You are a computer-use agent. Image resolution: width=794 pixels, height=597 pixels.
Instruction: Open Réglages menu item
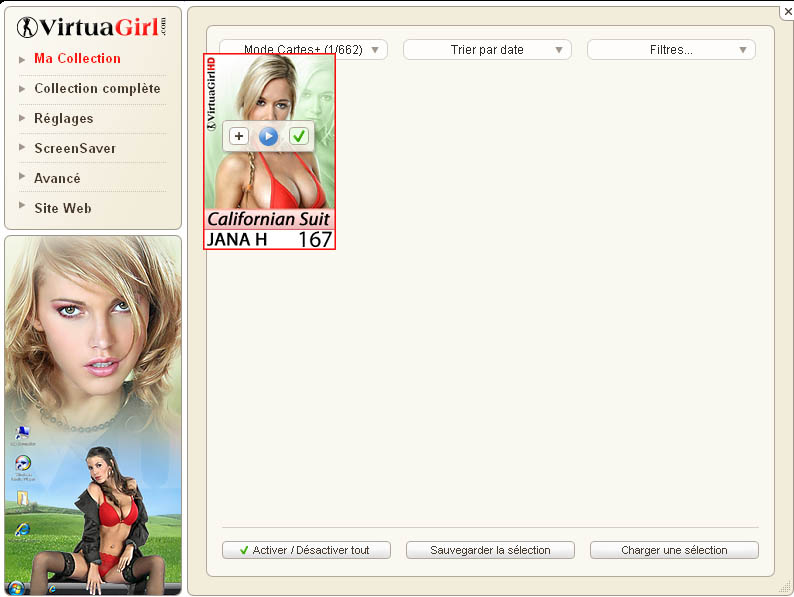click(x=64, y=118)
